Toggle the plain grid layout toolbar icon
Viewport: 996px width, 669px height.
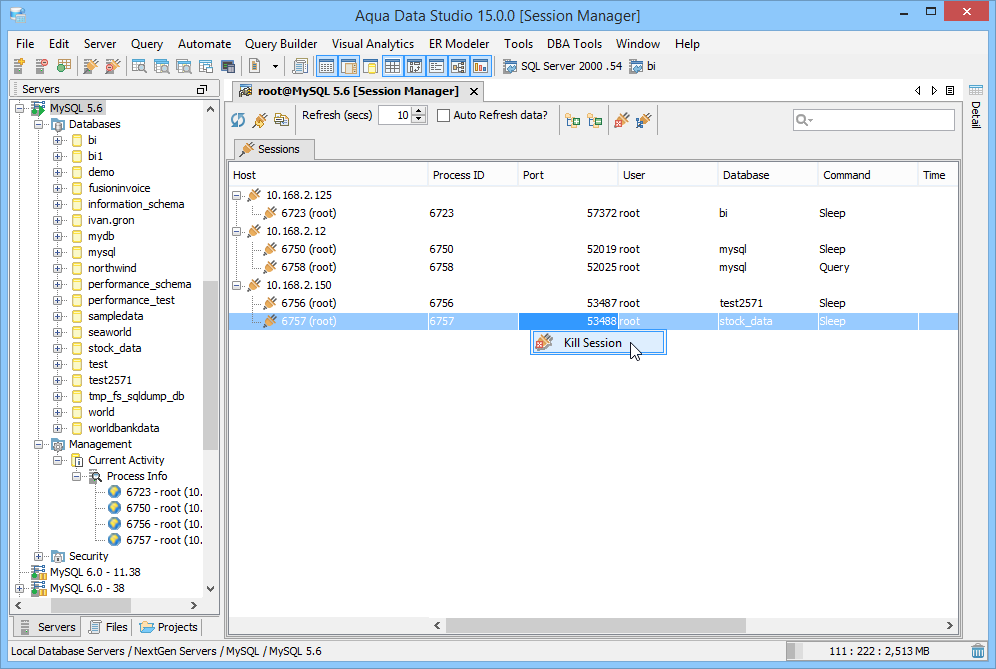(x=393, y=65)
